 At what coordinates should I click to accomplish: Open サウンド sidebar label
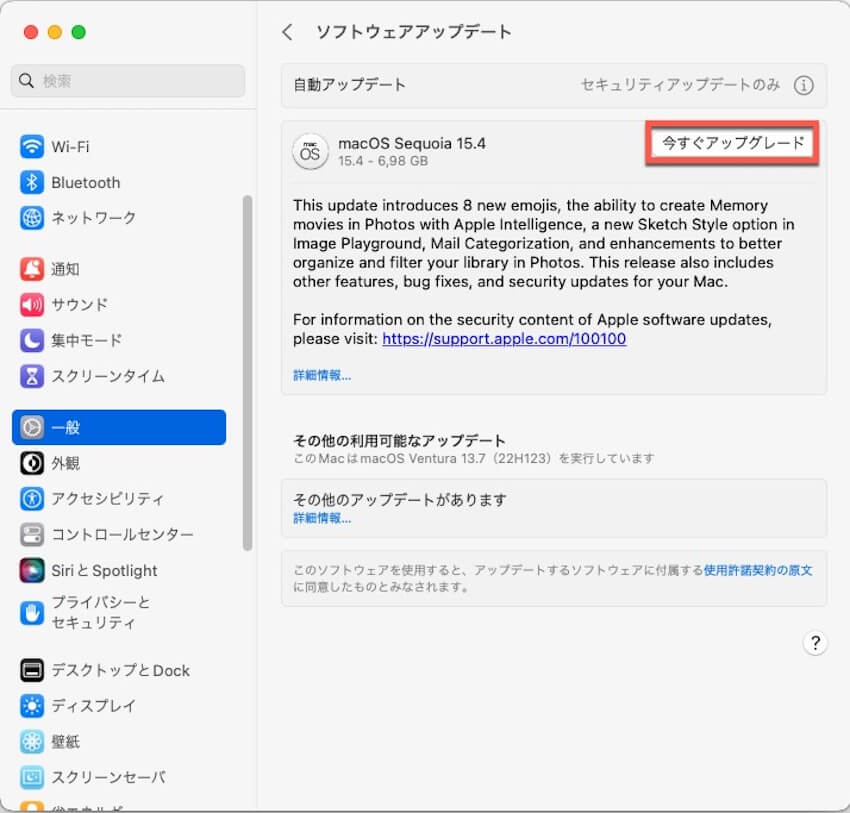(x=79, y=305)
